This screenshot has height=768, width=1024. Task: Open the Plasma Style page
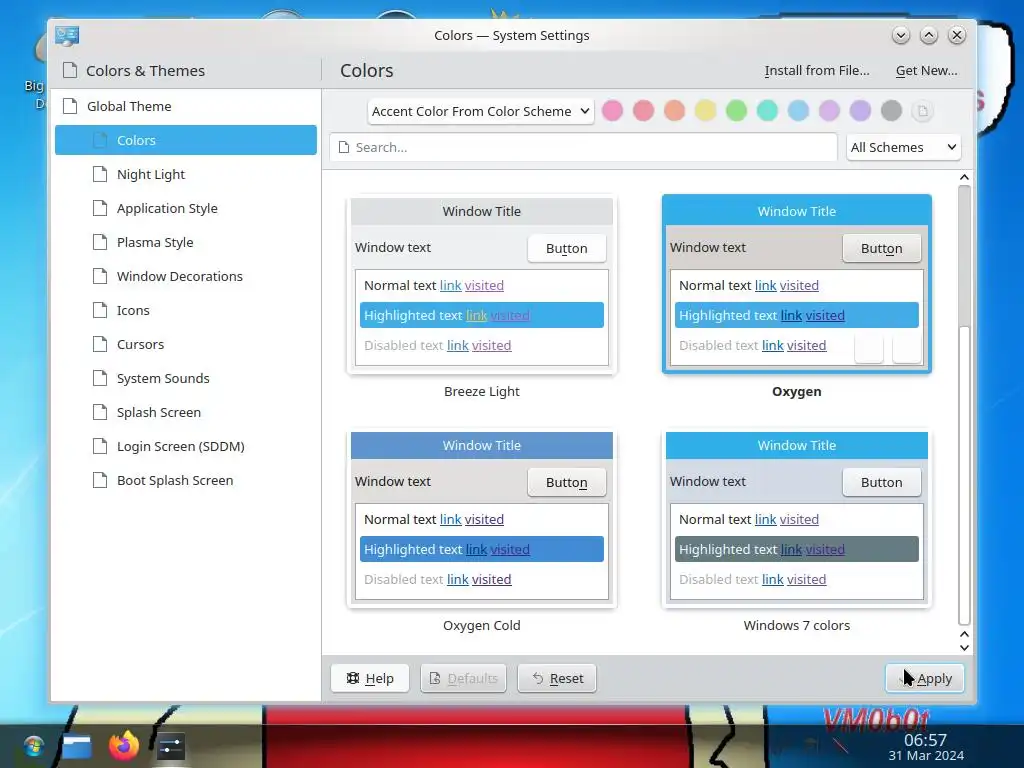(x=185, y=242)
